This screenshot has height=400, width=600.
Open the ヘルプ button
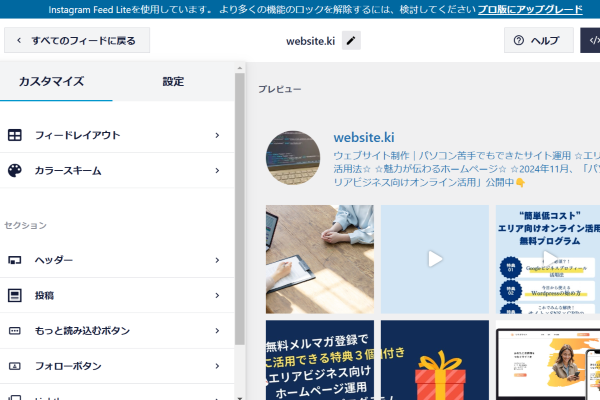click(x=539, y=40)
